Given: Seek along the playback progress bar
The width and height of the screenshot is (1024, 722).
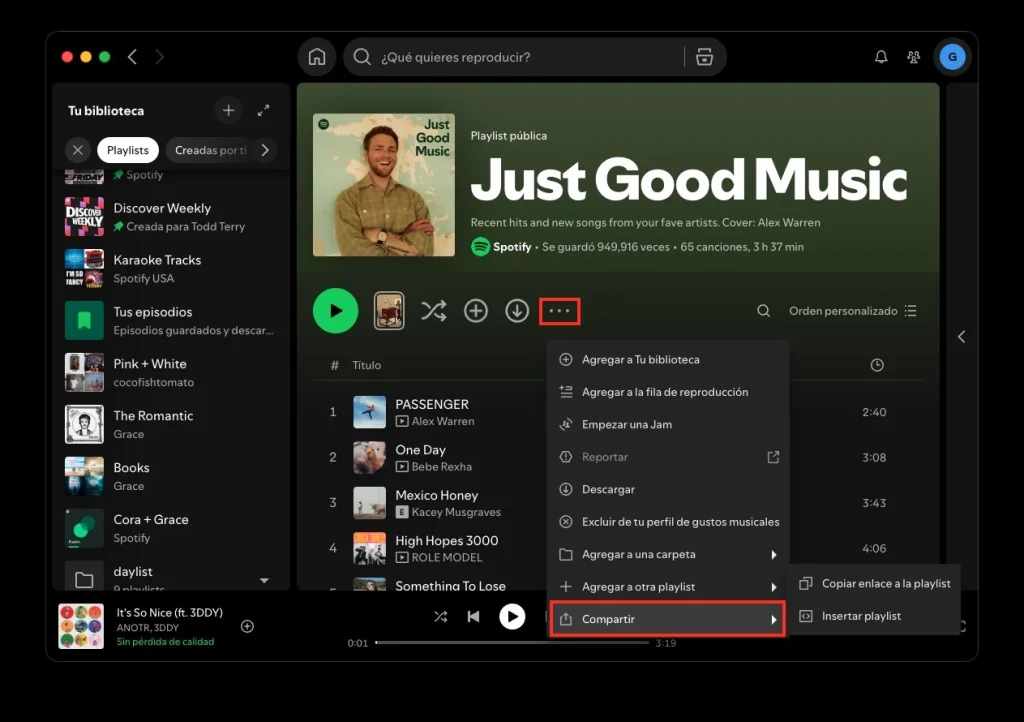Looking at the screenshot, I should point(512,642).
